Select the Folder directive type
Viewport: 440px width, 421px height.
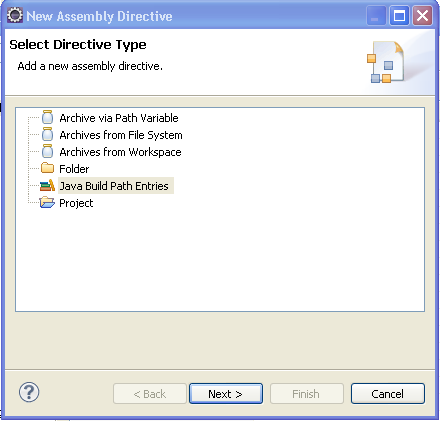(74, 169)
